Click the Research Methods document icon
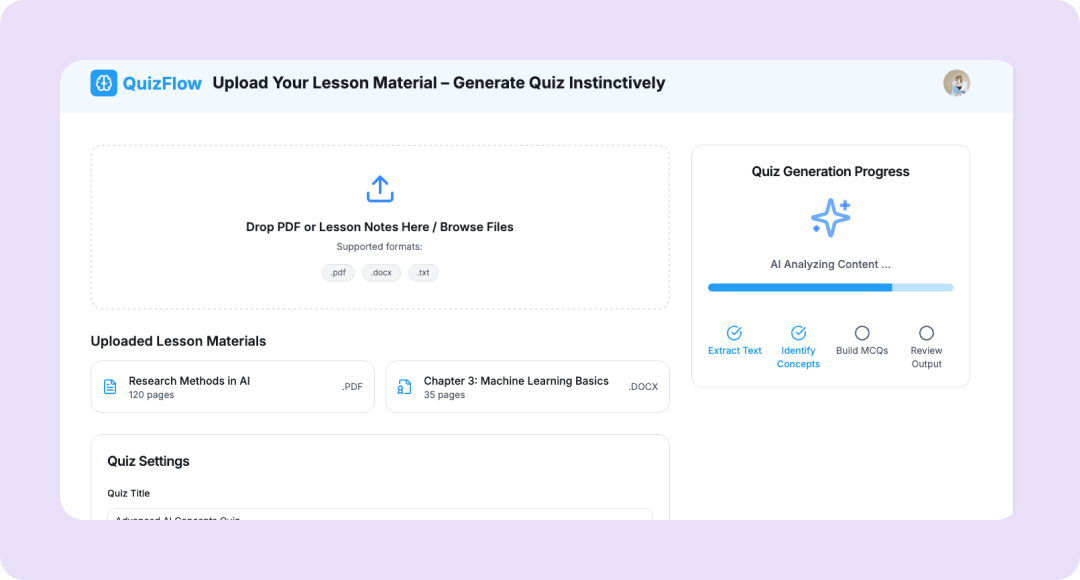Image resolution: width=1080 pixels, height=580 pixels. [110, 387]
